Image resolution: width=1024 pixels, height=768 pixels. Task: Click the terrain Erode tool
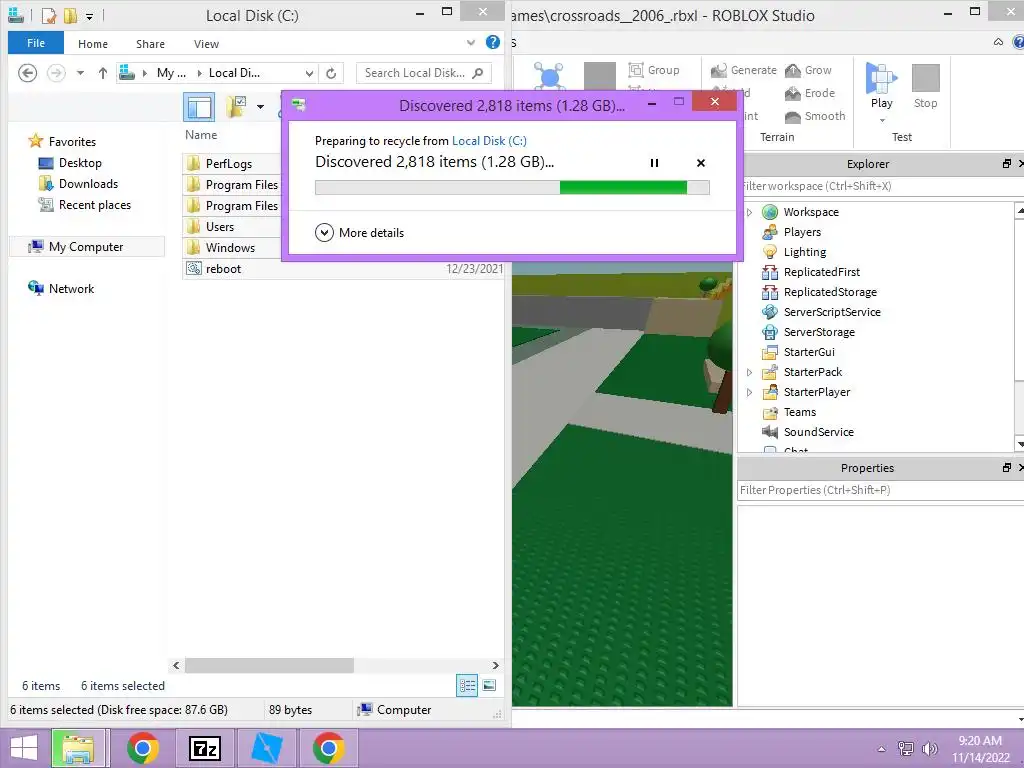(x=810, y=93)
